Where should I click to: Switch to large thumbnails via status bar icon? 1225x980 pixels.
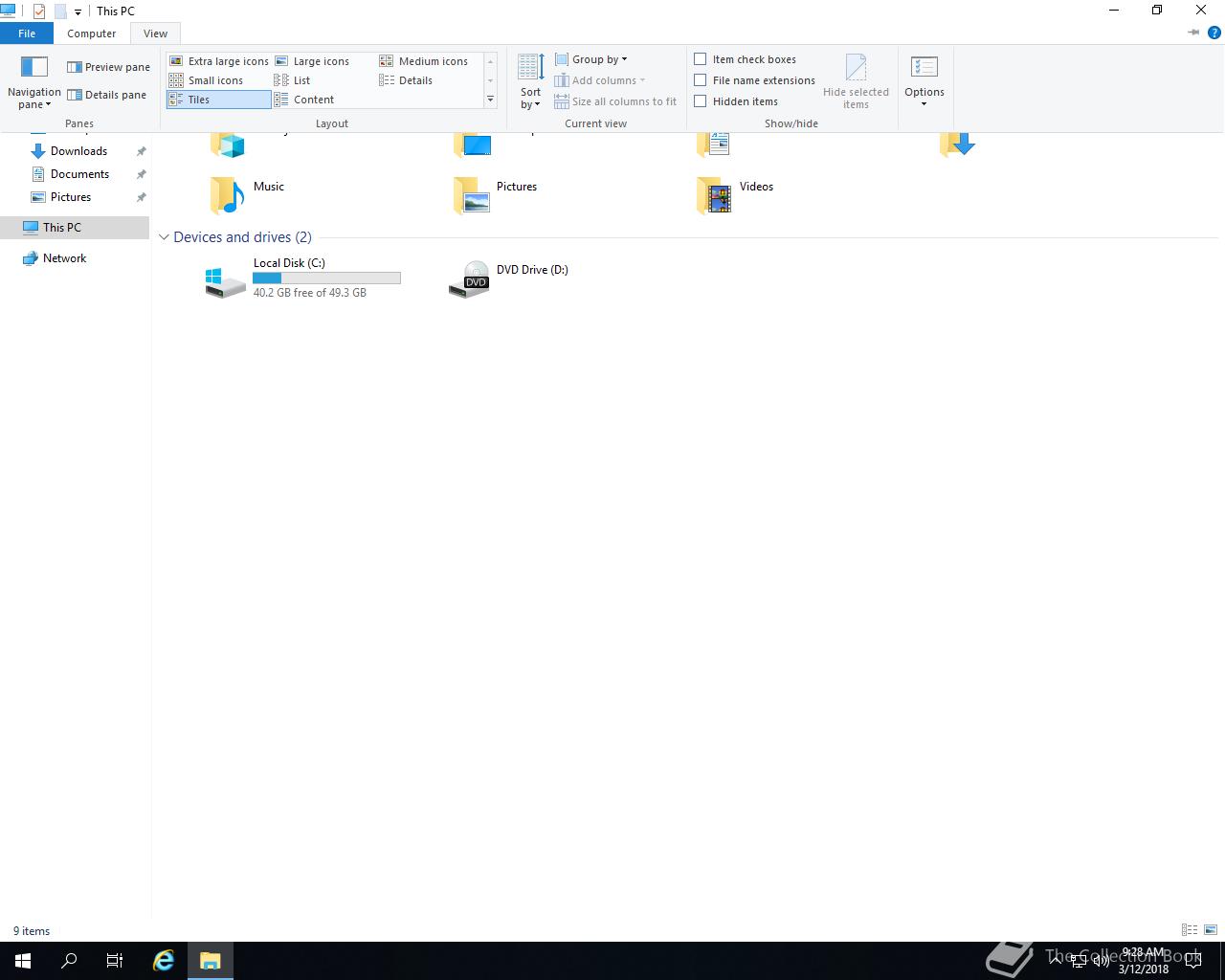pyautogui.click(x=1211, y=929)
